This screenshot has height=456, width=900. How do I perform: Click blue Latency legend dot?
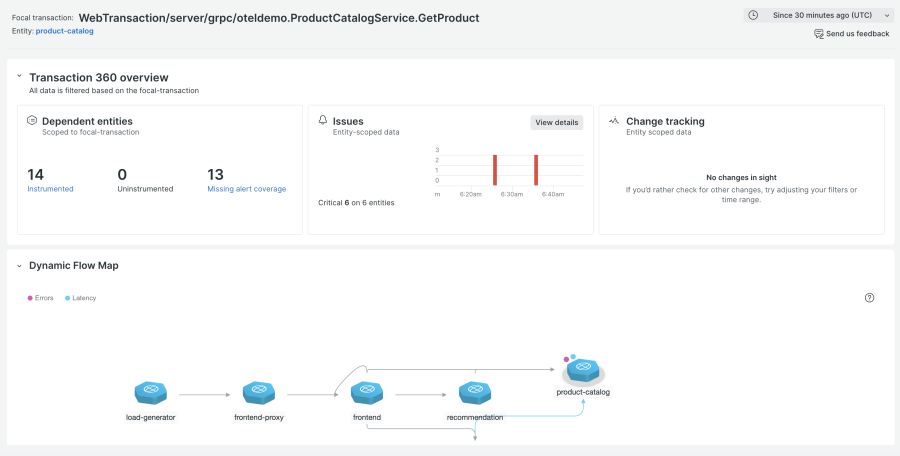(68, 298)
